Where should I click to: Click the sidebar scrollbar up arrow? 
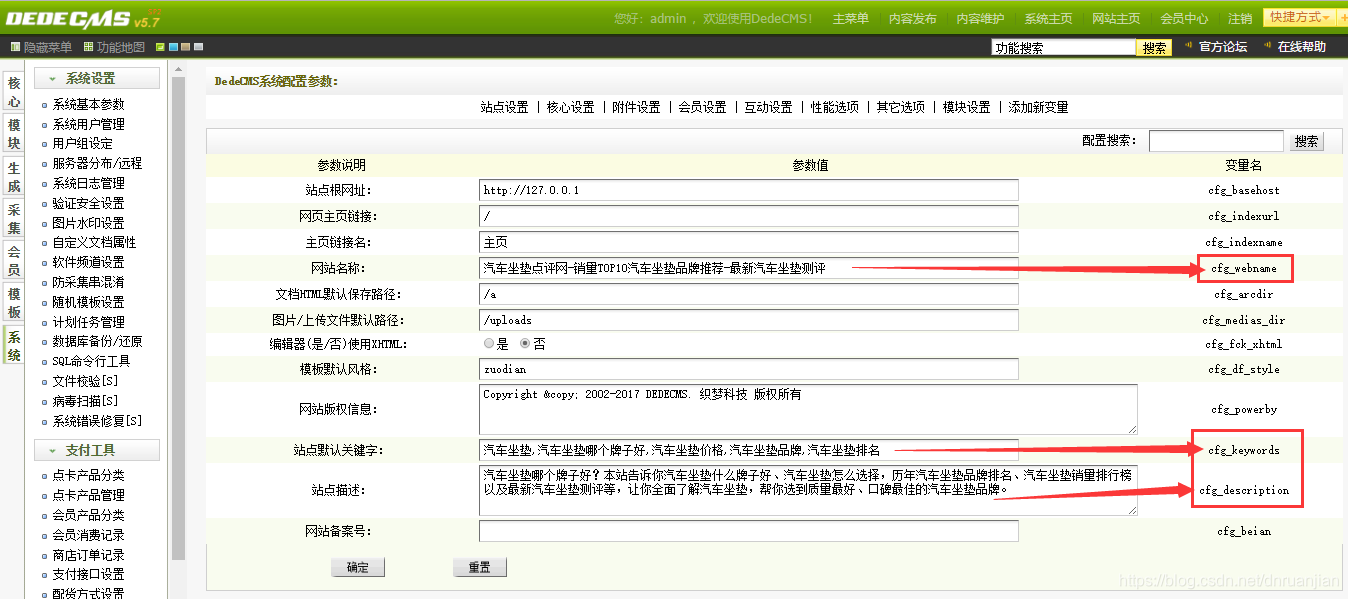click(x=178, y=71)
